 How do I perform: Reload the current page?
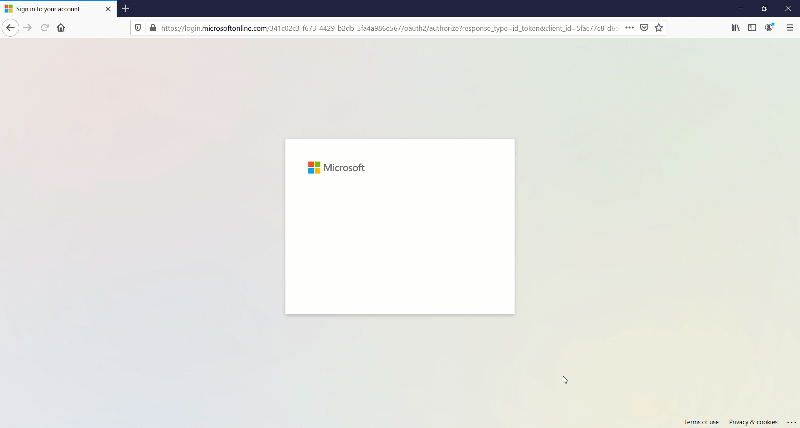tap(44, 28)
